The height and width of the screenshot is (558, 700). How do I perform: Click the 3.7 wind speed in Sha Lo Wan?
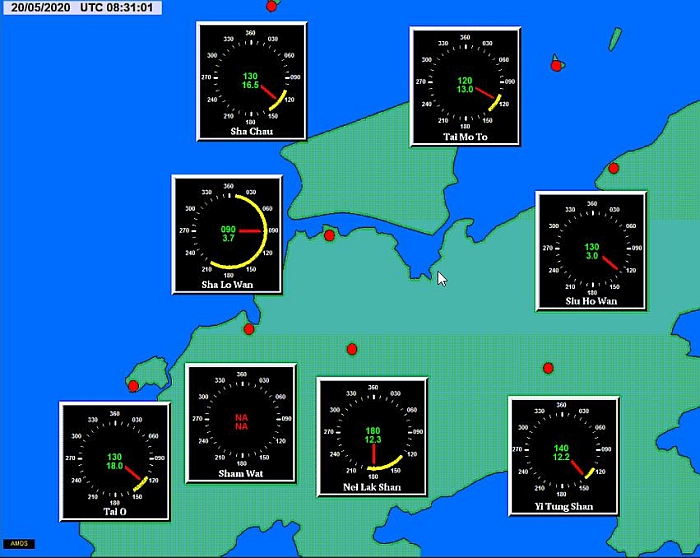pyautogui.click(x=228, y=238)
